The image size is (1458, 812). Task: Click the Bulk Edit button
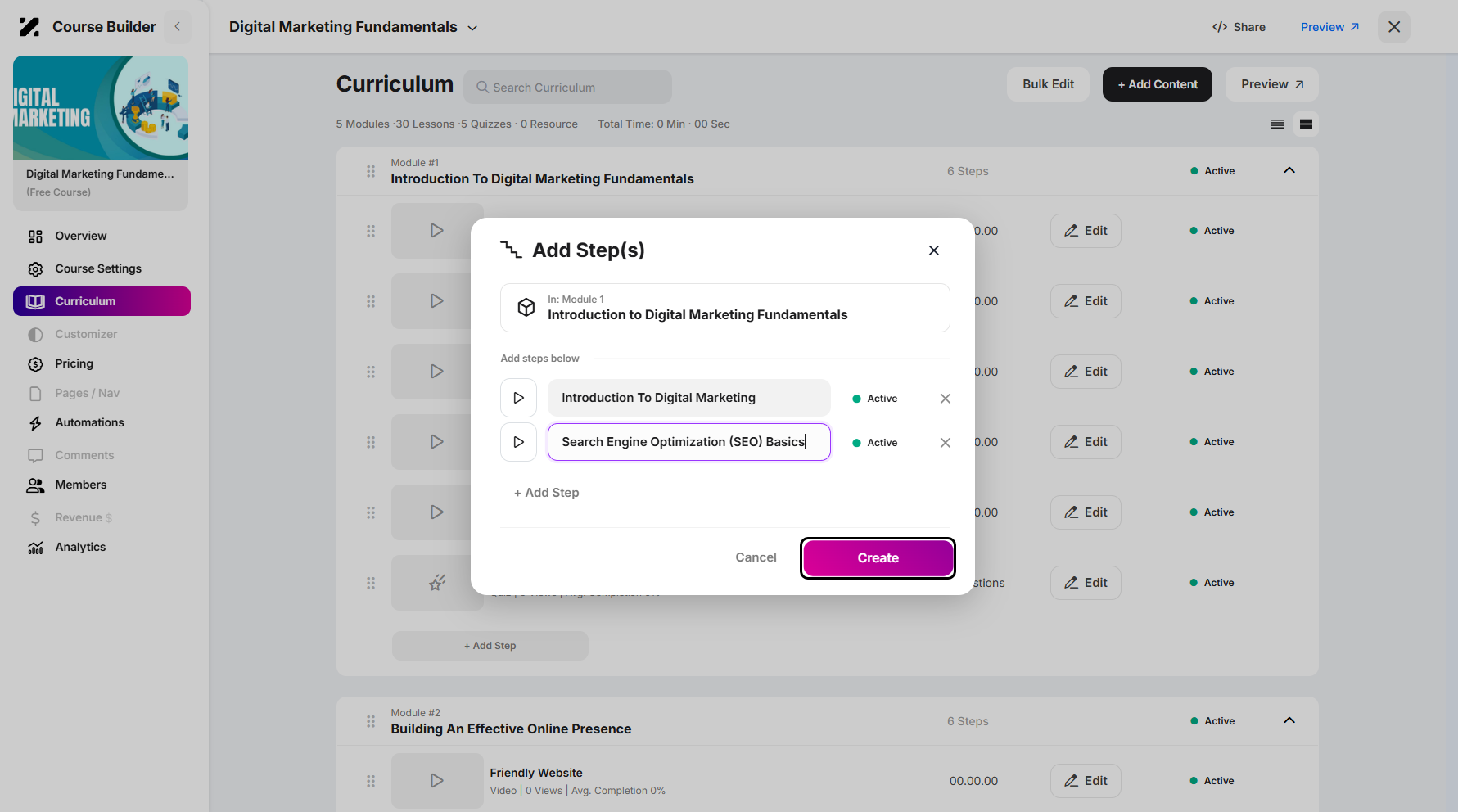[1048, 84]
